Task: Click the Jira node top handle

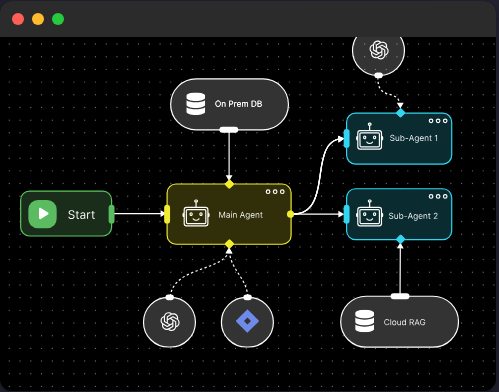Action: (x=247, y=297)
